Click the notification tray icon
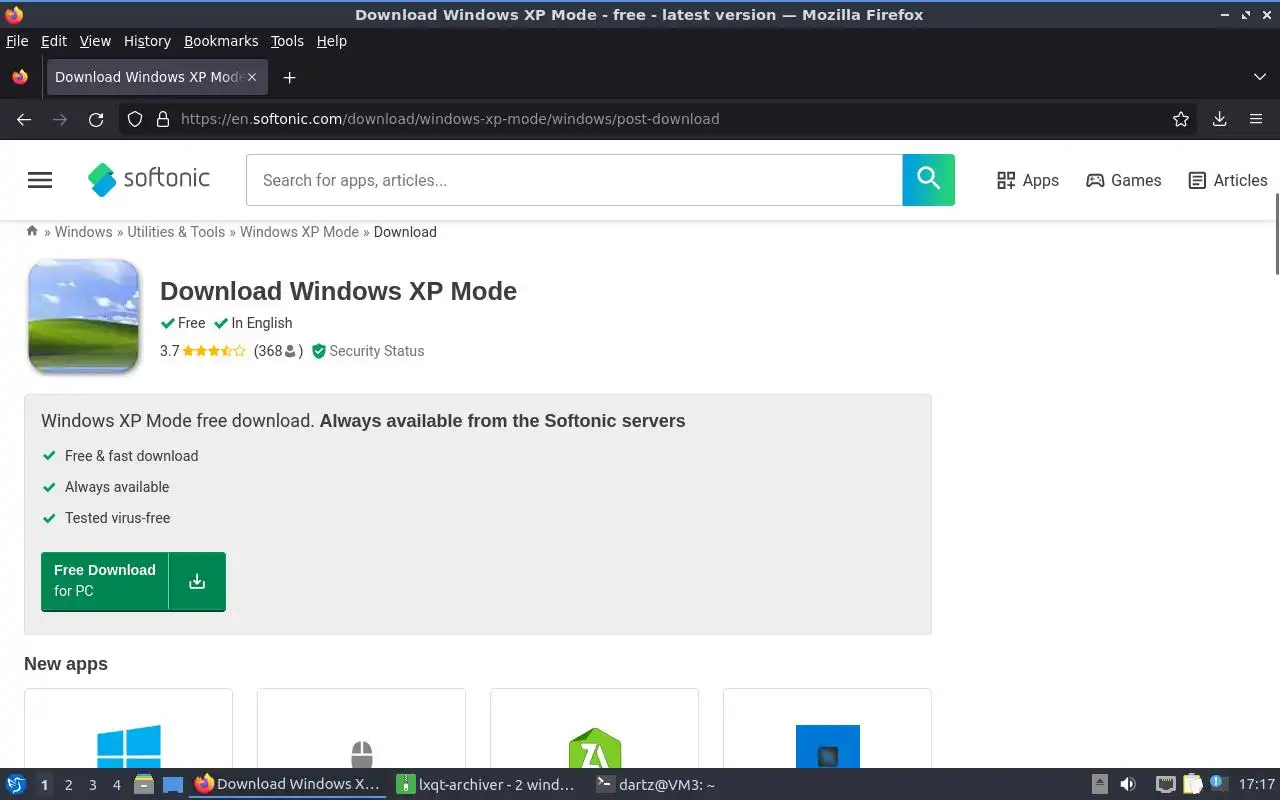The width and height of the screenshot is (1280, 800). coord(1217,784)
